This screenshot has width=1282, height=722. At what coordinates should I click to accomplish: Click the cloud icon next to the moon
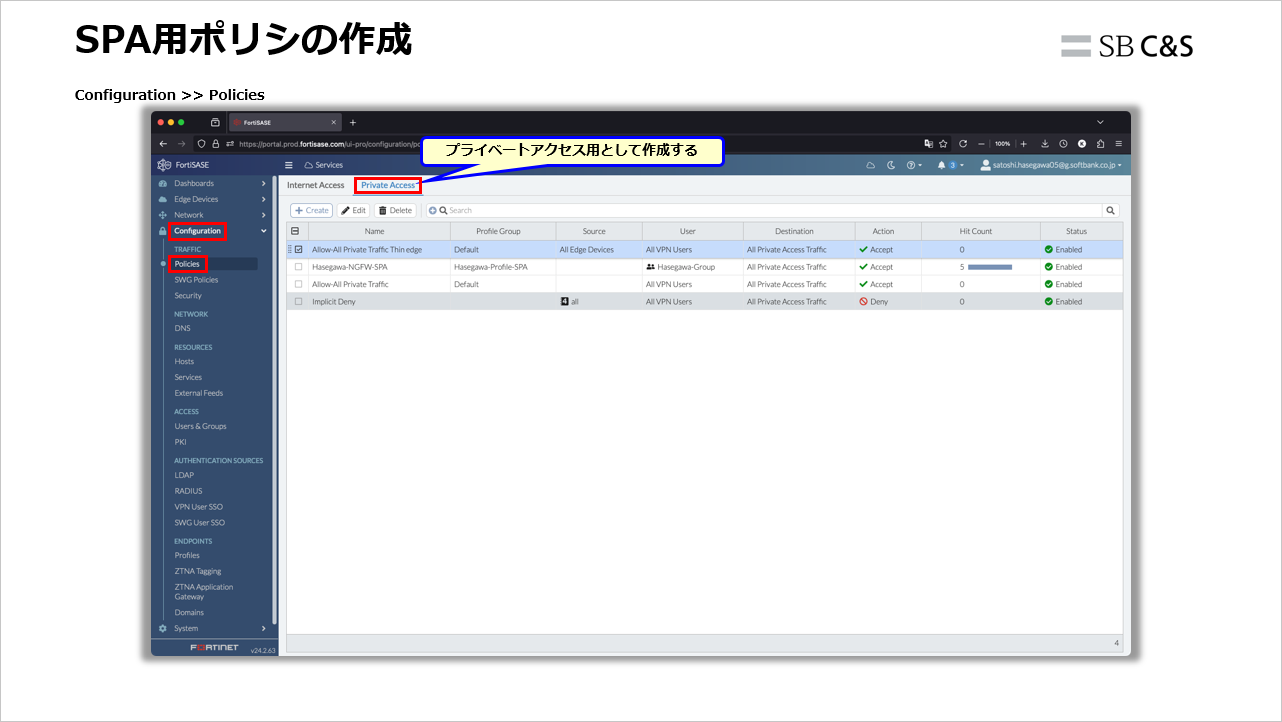[x=870, y=165]
